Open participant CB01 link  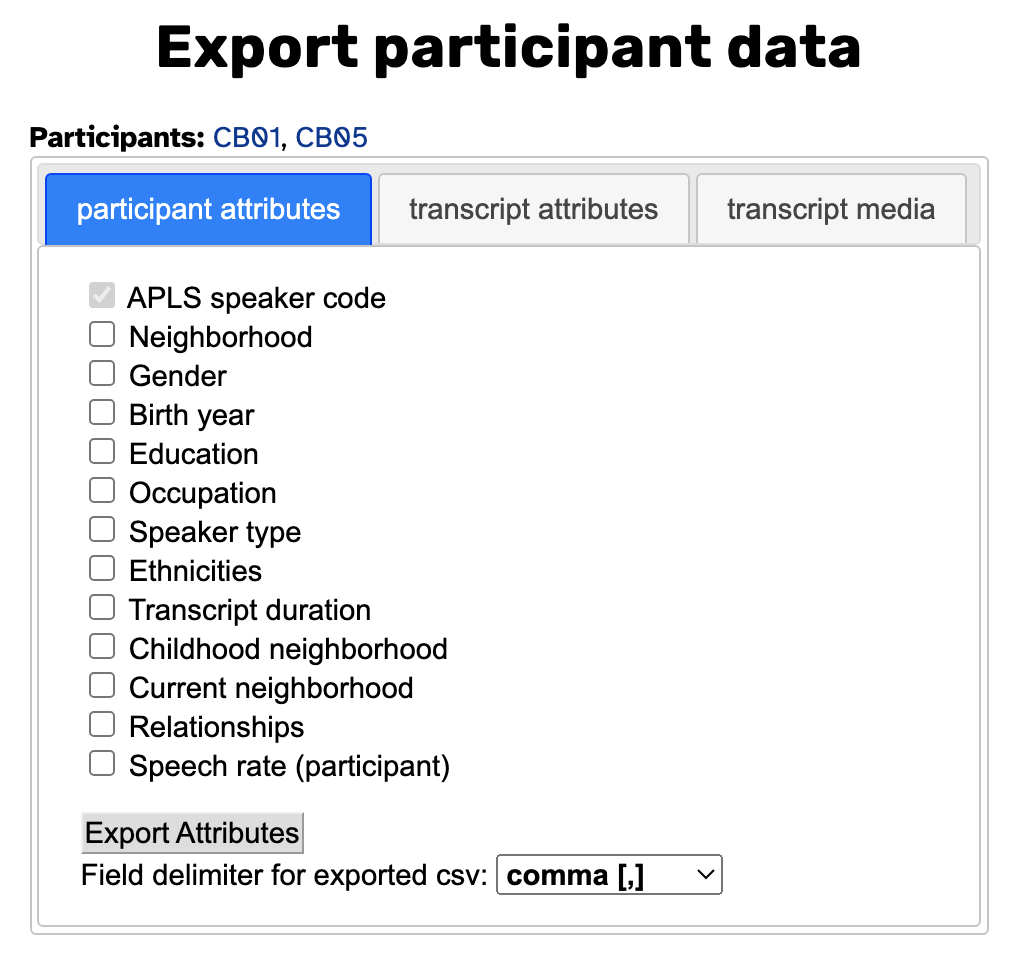pyautogui.click(x=247, y=137)
